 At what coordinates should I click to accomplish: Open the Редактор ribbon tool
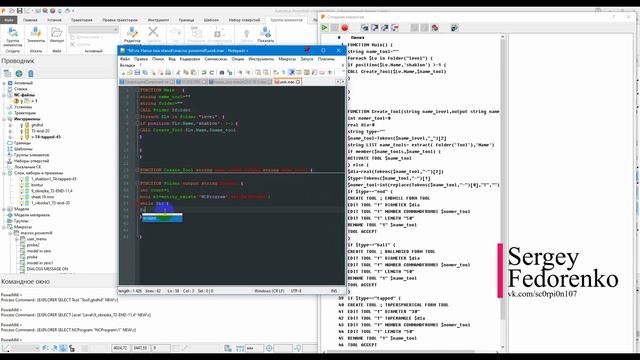pos(132,35)
